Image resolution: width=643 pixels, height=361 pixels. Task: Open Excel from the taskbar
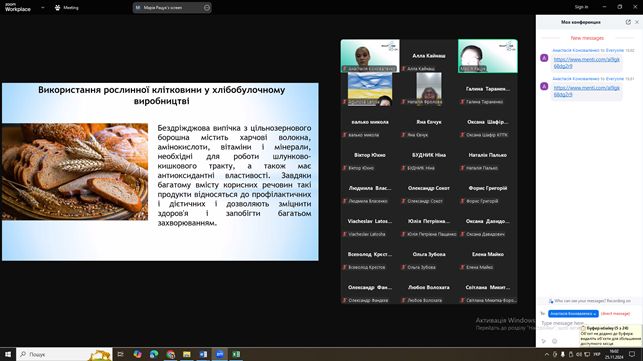236,354
